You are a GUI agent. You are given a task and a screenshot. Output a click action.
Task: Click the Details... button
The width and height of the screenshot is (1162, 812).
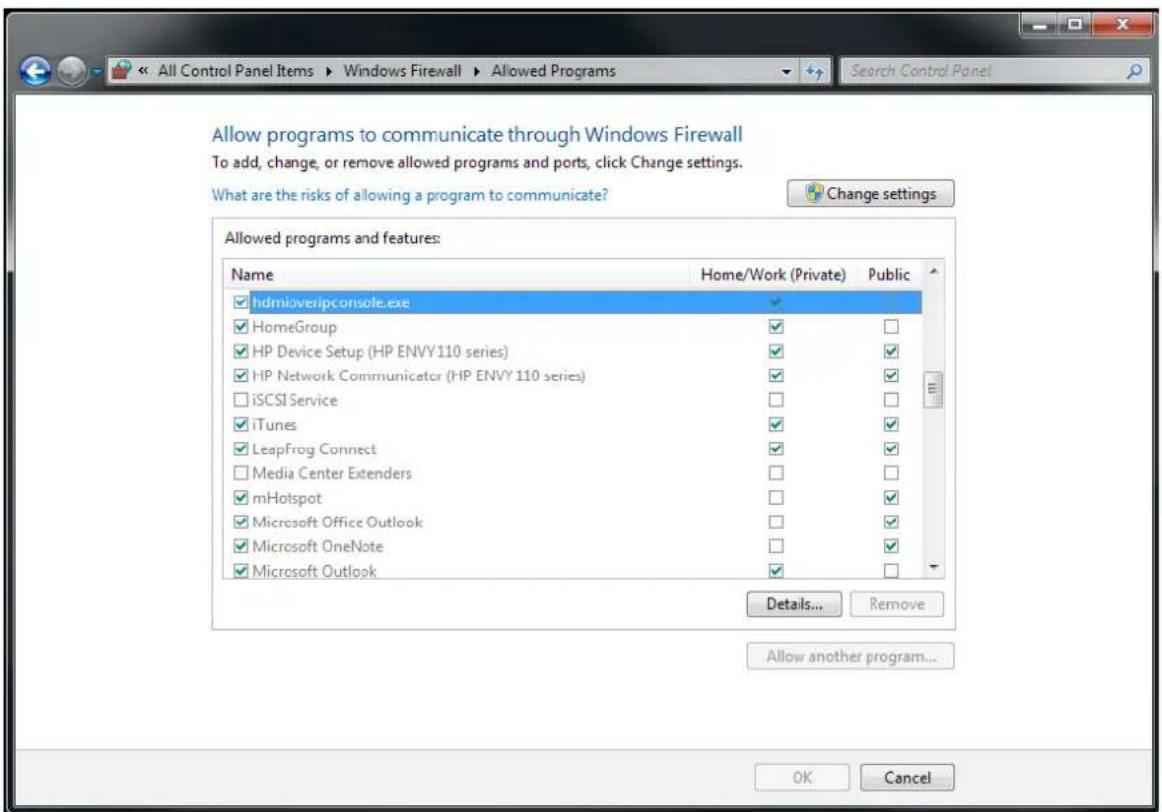coord(794,604)
